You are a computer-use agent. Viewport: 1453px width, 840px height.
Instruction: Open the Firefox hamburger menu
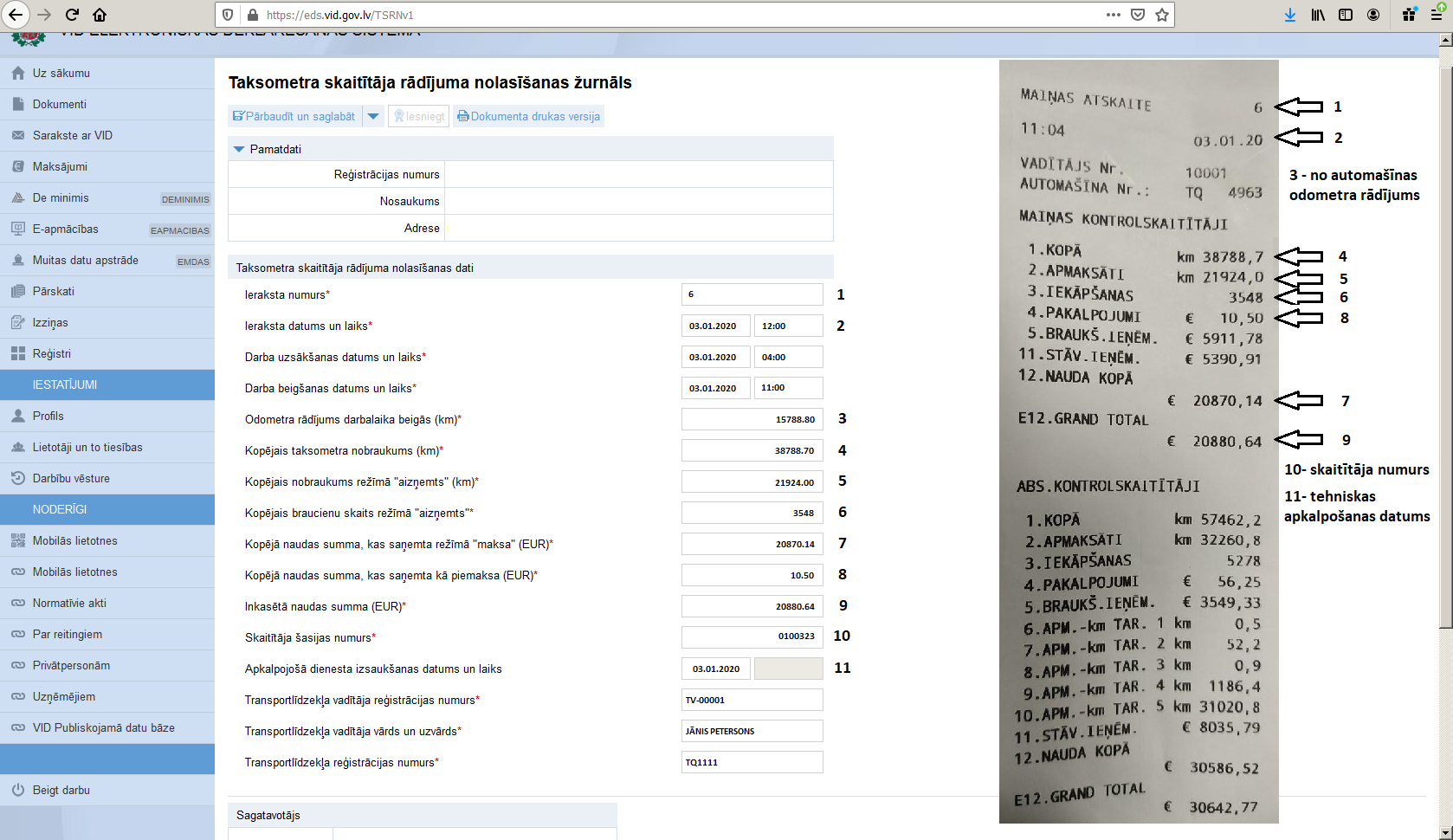1437,15
